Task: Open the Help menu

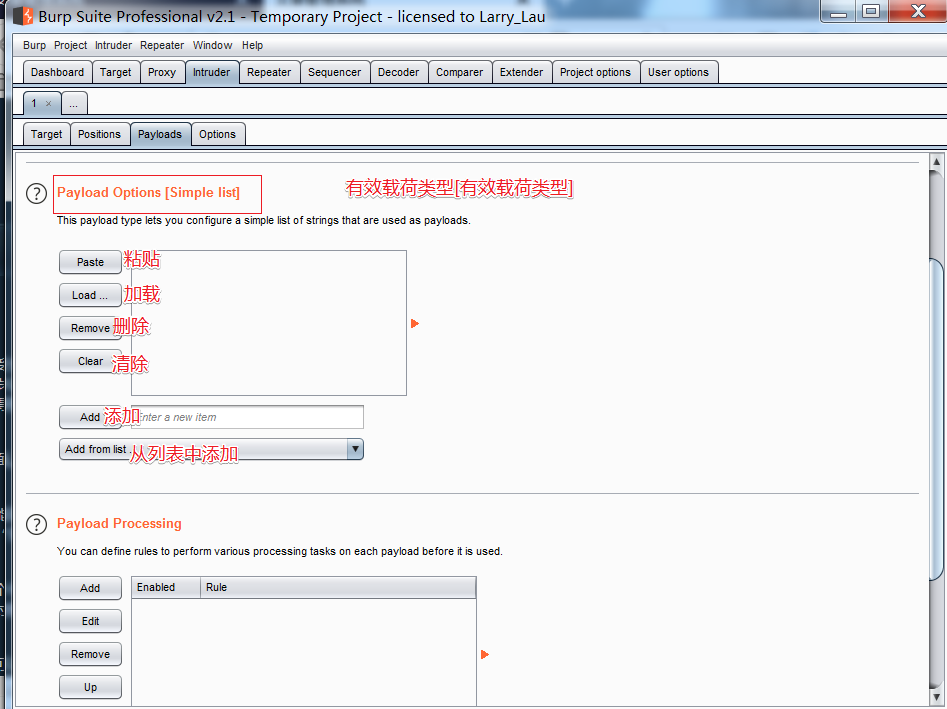Action: click(x=252, y=45)
